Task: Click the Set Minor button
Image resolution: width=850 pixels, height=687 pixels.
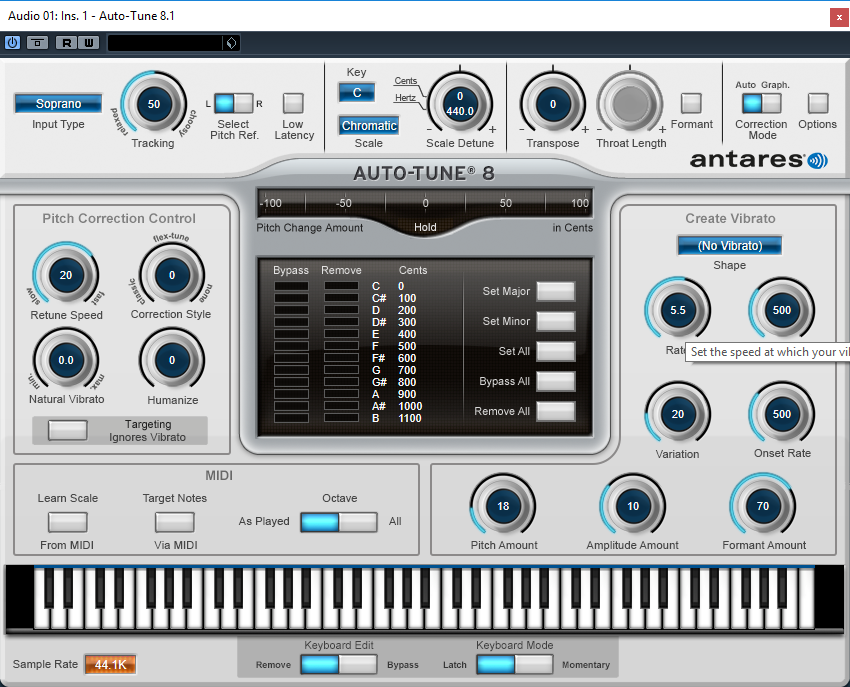Action: [556, 321]
